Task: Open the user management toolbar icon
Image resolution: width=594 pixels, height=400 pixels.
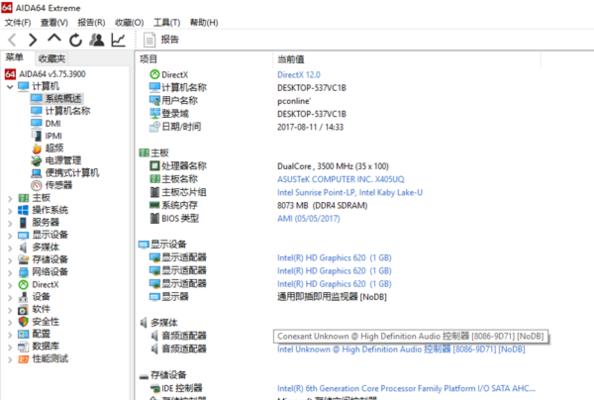Action: click(97, 40)
